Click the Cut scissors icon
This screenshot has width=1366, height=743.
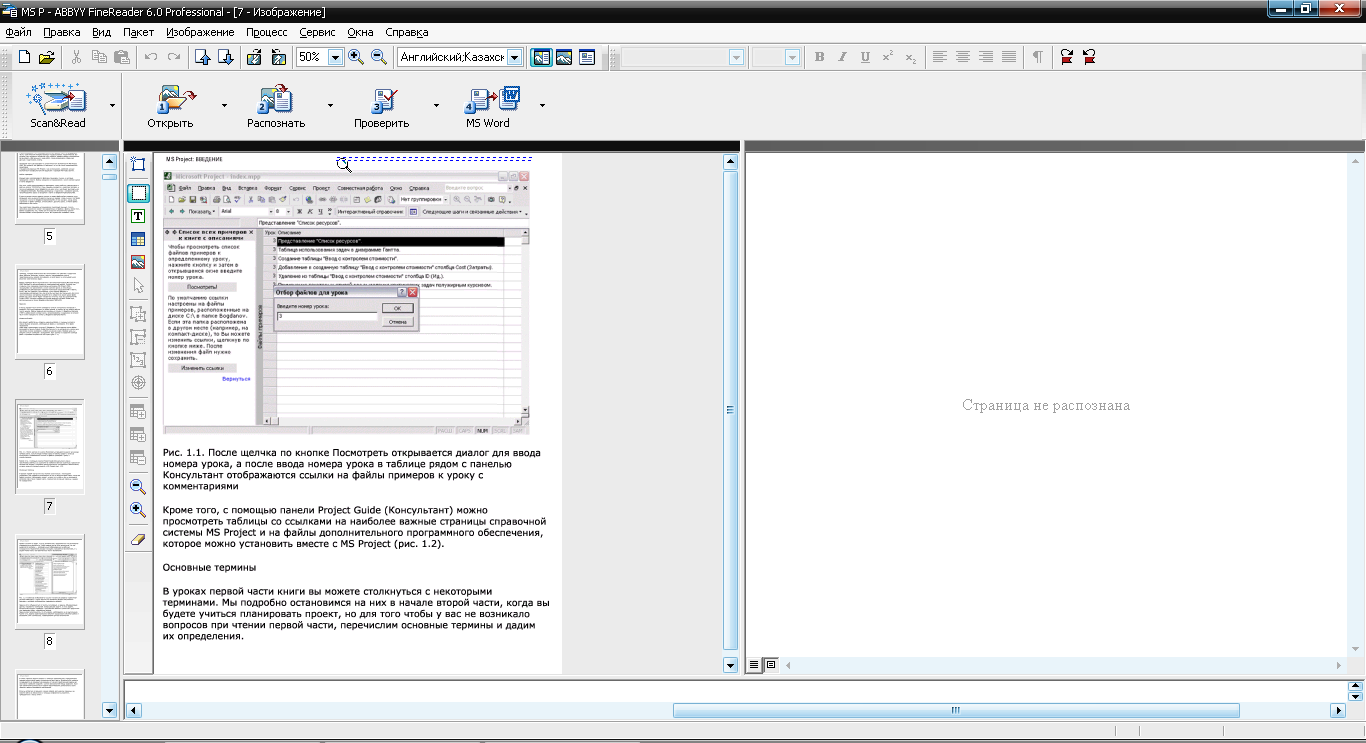pyautogui.click(x=77, y=57)
